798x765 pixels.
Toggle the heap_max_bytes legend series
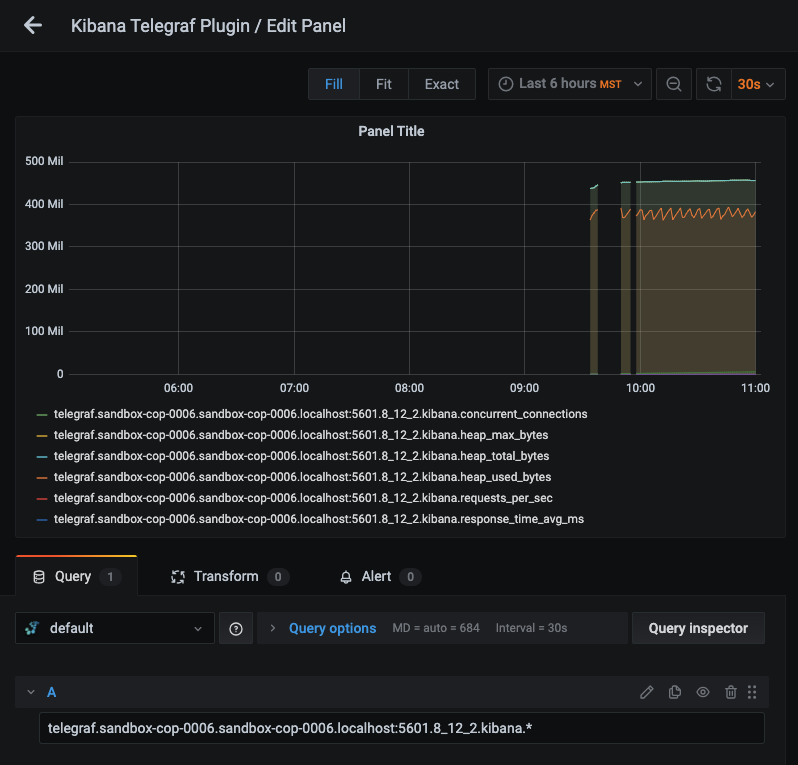(301, 435)
